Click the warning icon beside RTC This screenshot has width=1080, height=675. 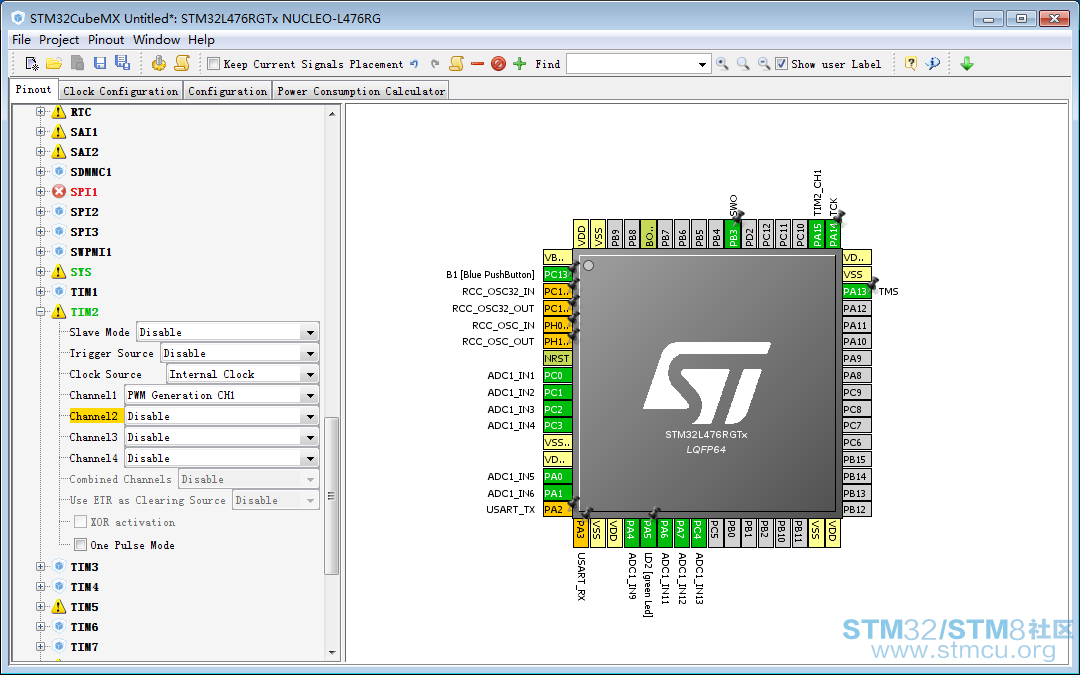(59, 112)
